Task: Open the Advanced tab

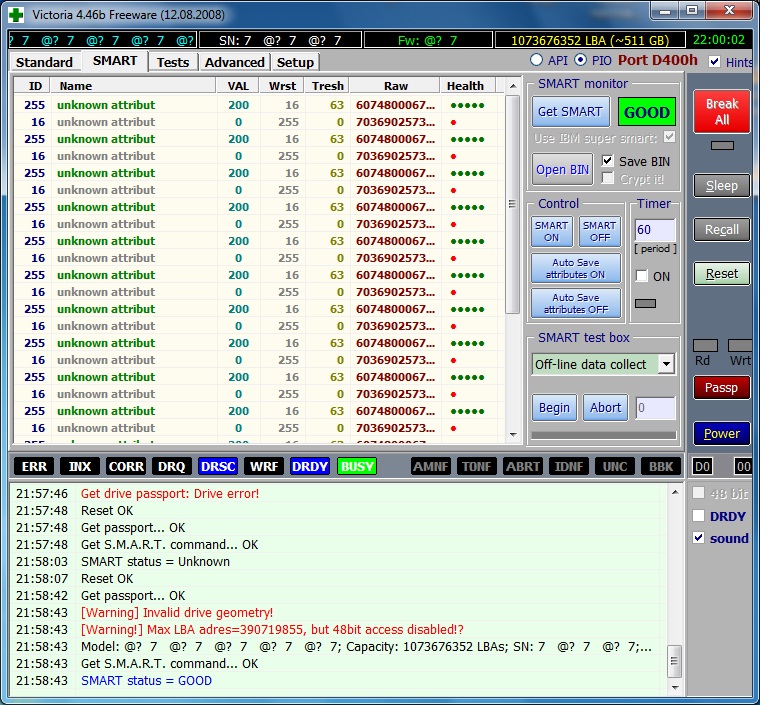Action: pos(234,62)
